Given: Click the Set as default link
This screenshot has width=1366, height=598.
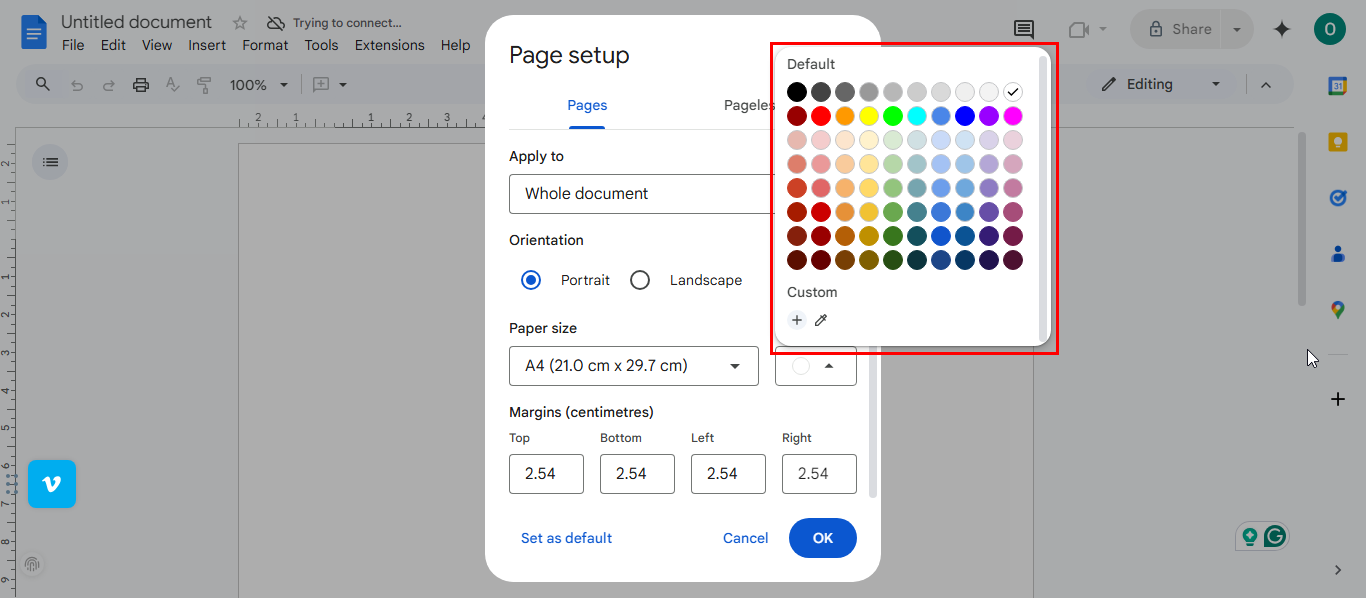Looking at the screenshot, I should pos(566,538).
